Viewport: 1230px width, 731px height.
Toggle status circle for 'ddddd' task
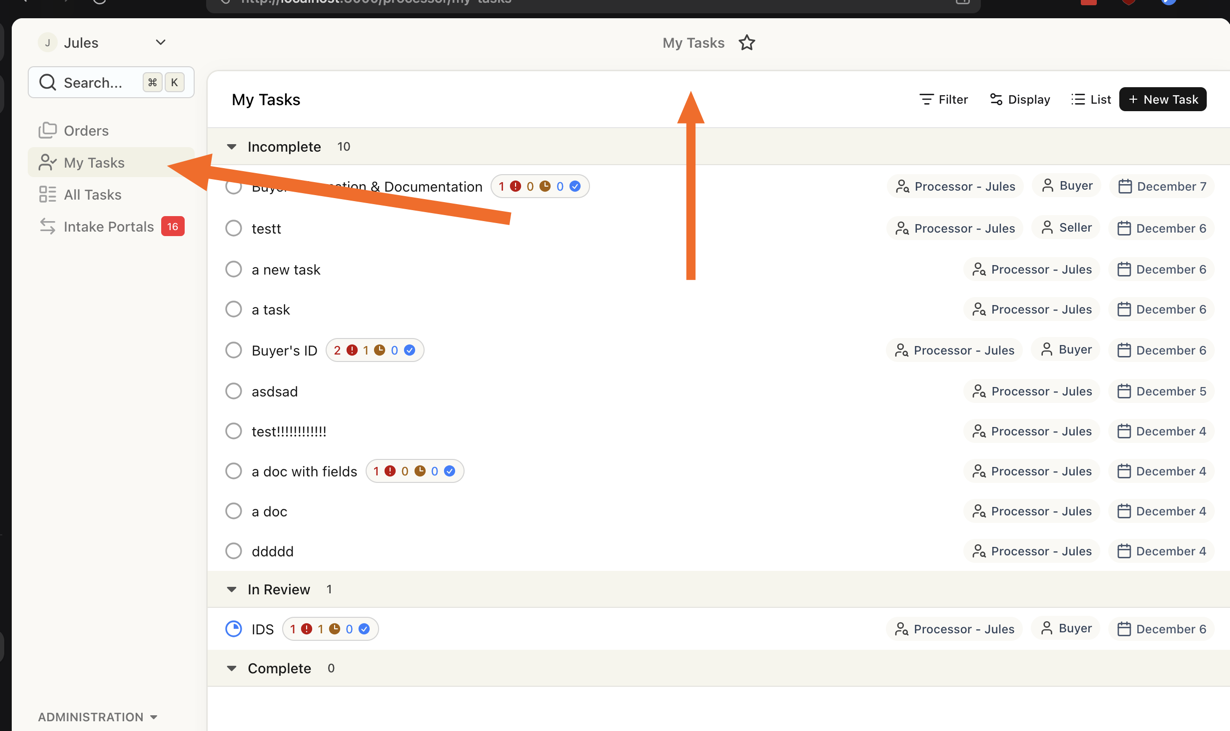coord(234,552)
